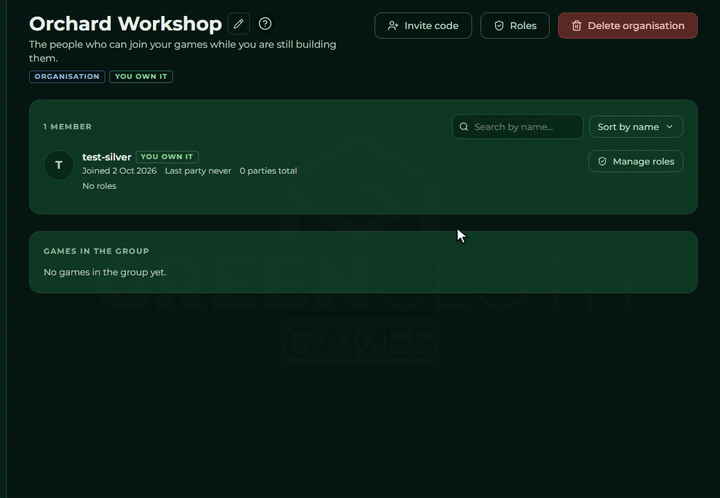Image resolution: width=720 pixels, height=498 pixels.
Task: Click the magnifier icon in the search box
Action: tap(464, 127)
